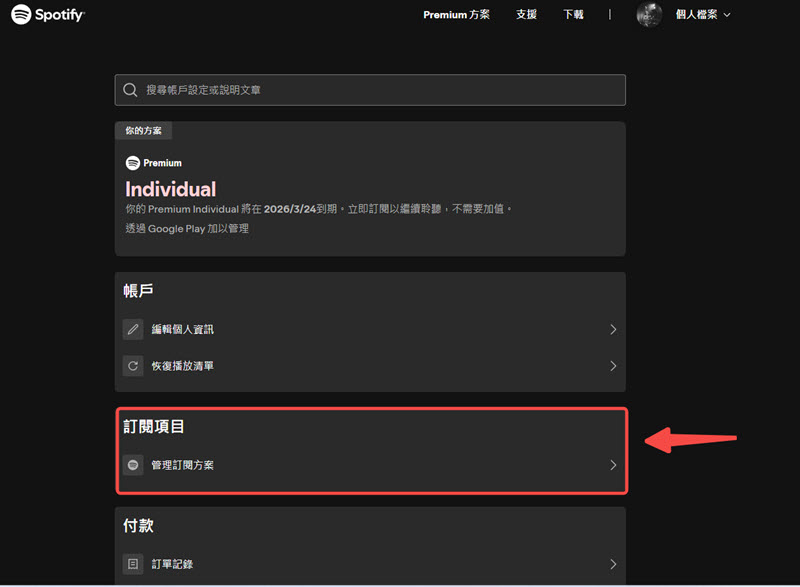Select the 支援 menu item

526,15
